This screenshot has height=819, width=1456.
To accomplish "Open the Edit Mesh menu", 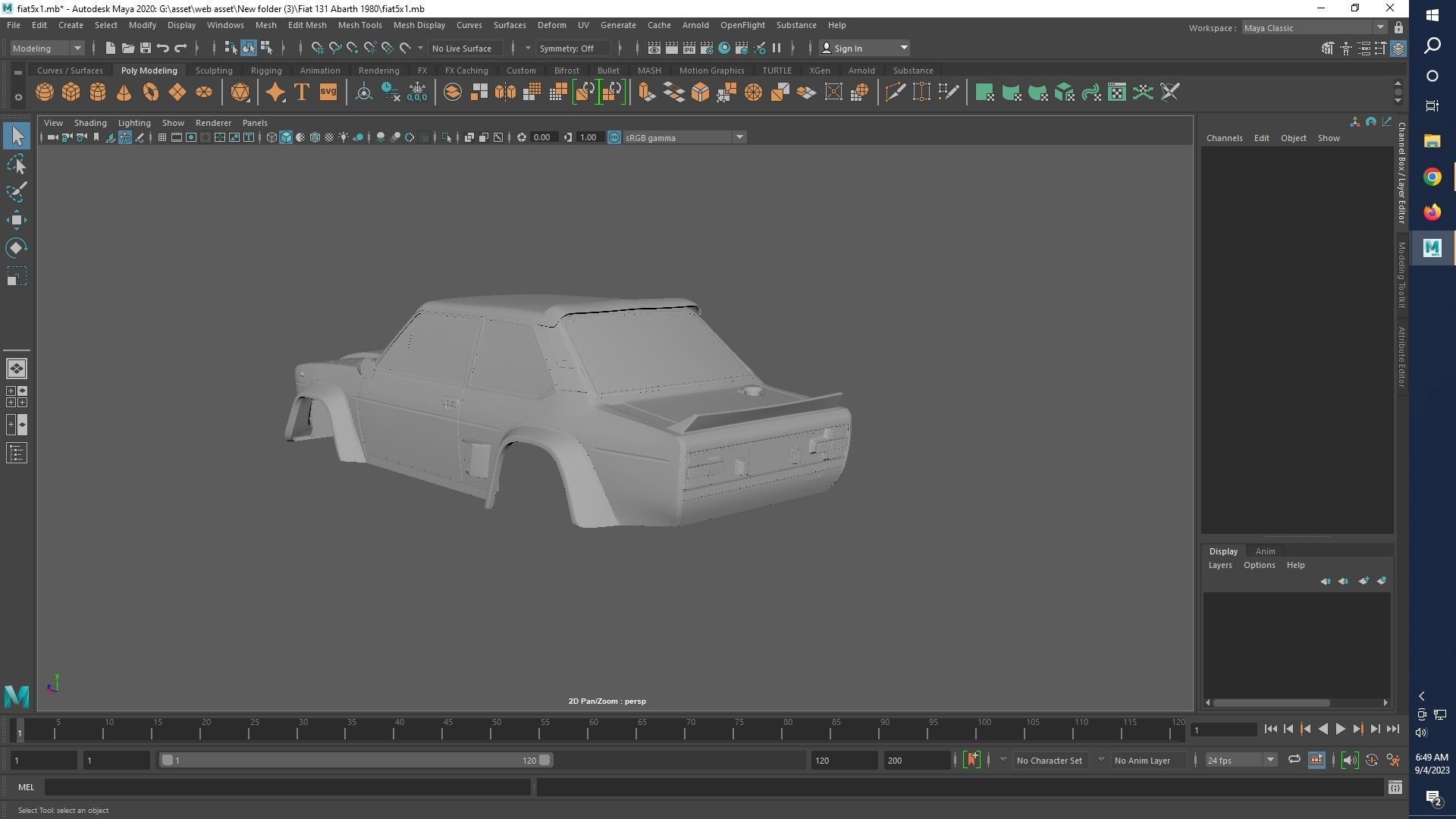I will (x=307, y=25).
